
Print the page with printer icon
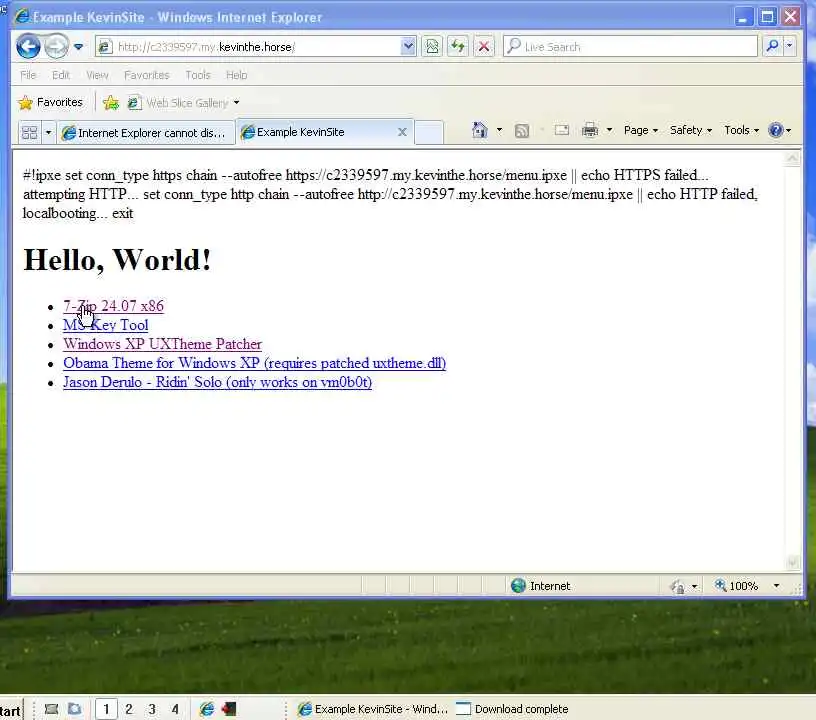590,130
